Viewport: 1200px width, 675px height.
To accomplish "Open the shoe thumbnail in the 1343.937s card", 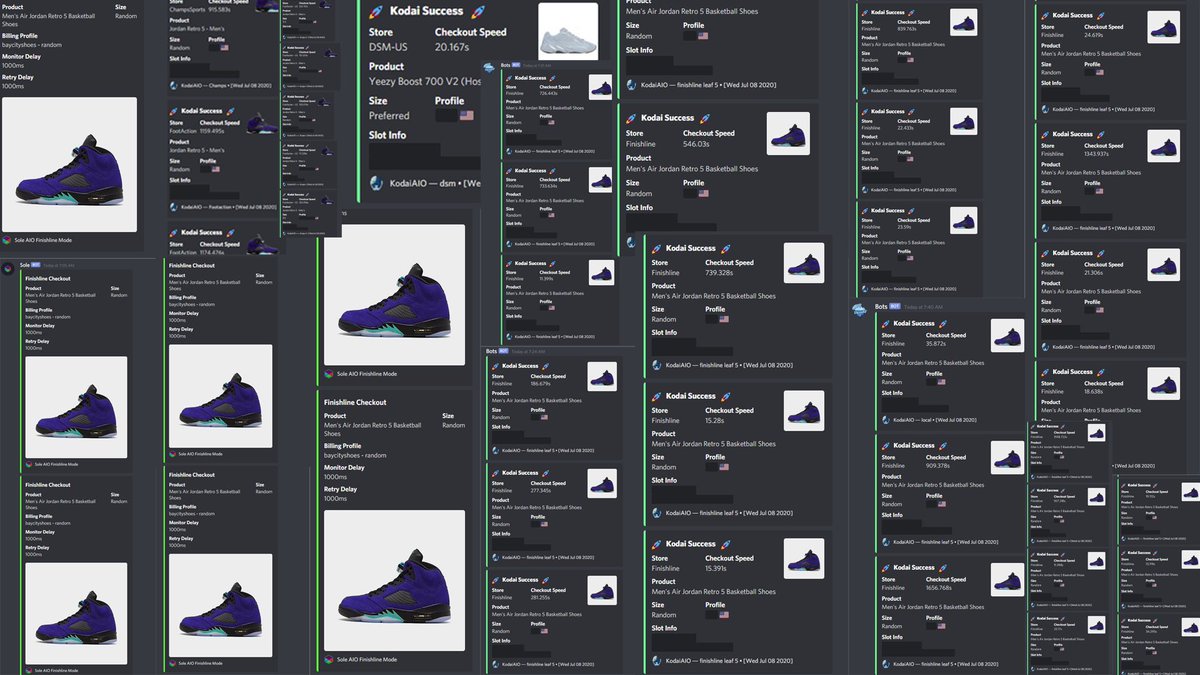I will click(1164, 146).
